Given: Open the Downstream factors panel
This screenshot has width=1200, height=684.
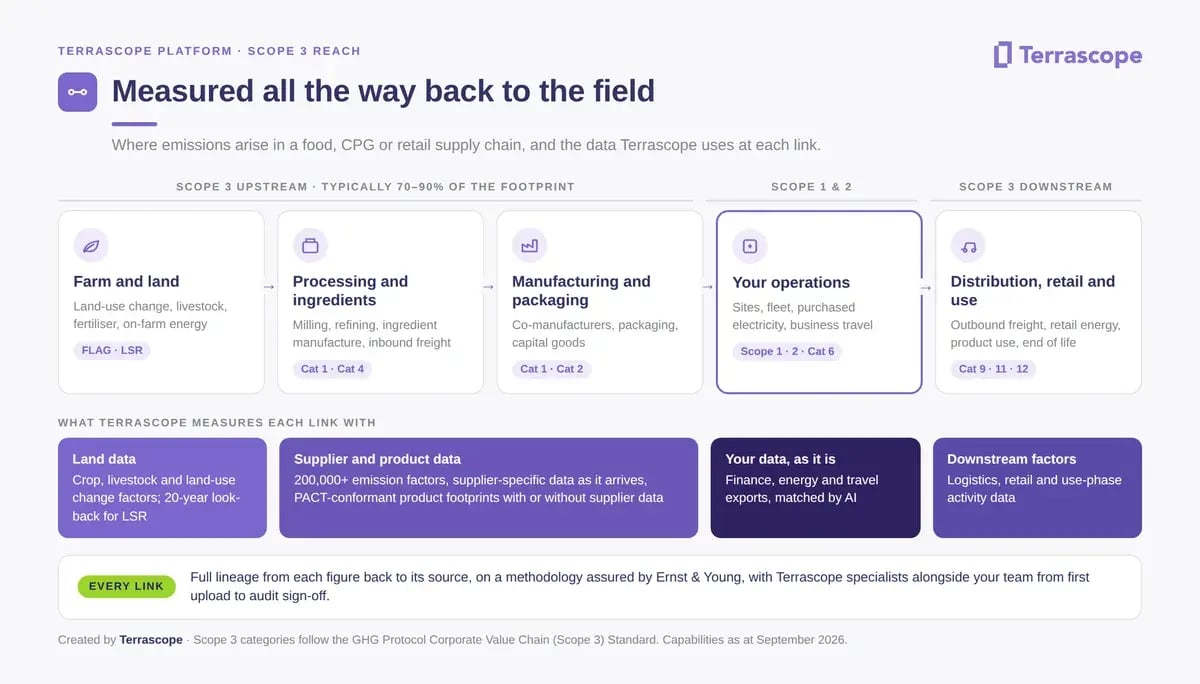Looking at the screenshot, I should click(1037, 488).
